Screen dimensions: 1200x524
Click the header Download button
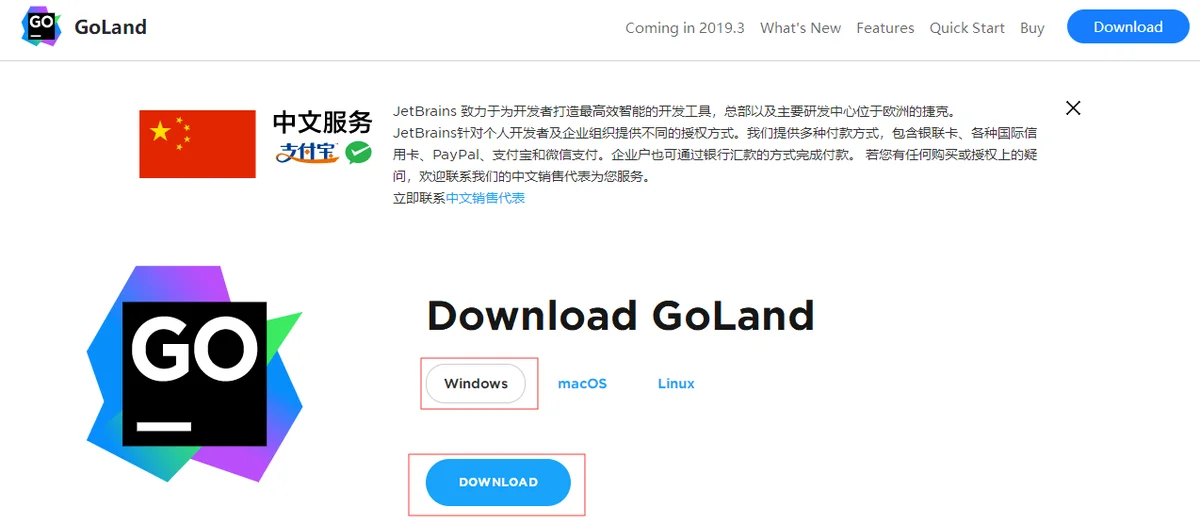click(x=1128, y=27)
